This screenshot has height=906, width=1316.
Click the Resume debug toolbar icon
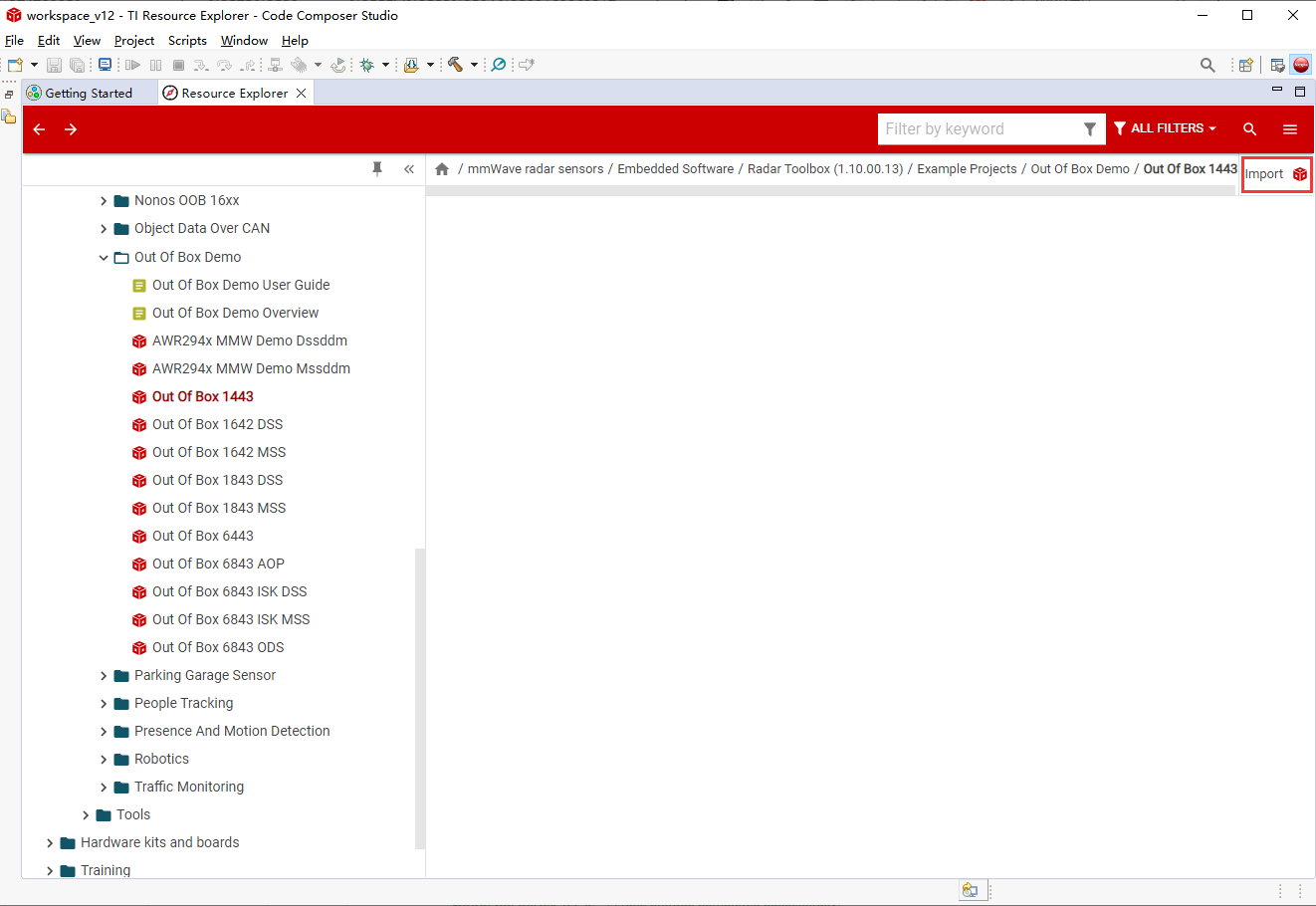(x=132, y=65)
